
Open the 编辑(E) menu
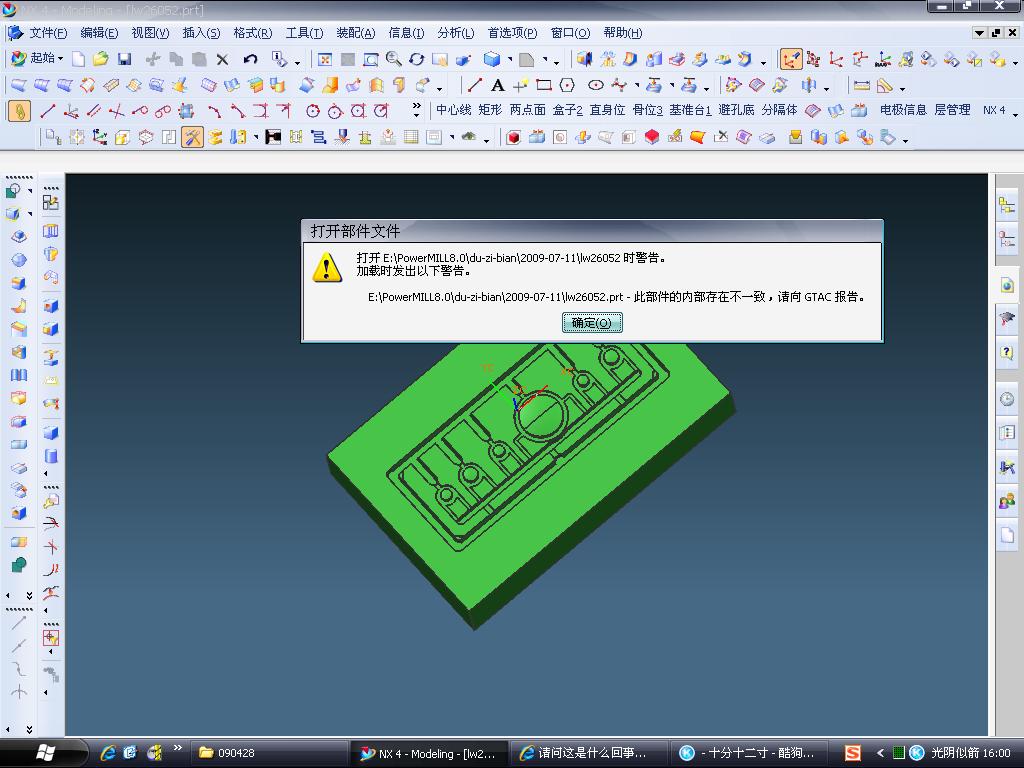click(x=99, y=33)
